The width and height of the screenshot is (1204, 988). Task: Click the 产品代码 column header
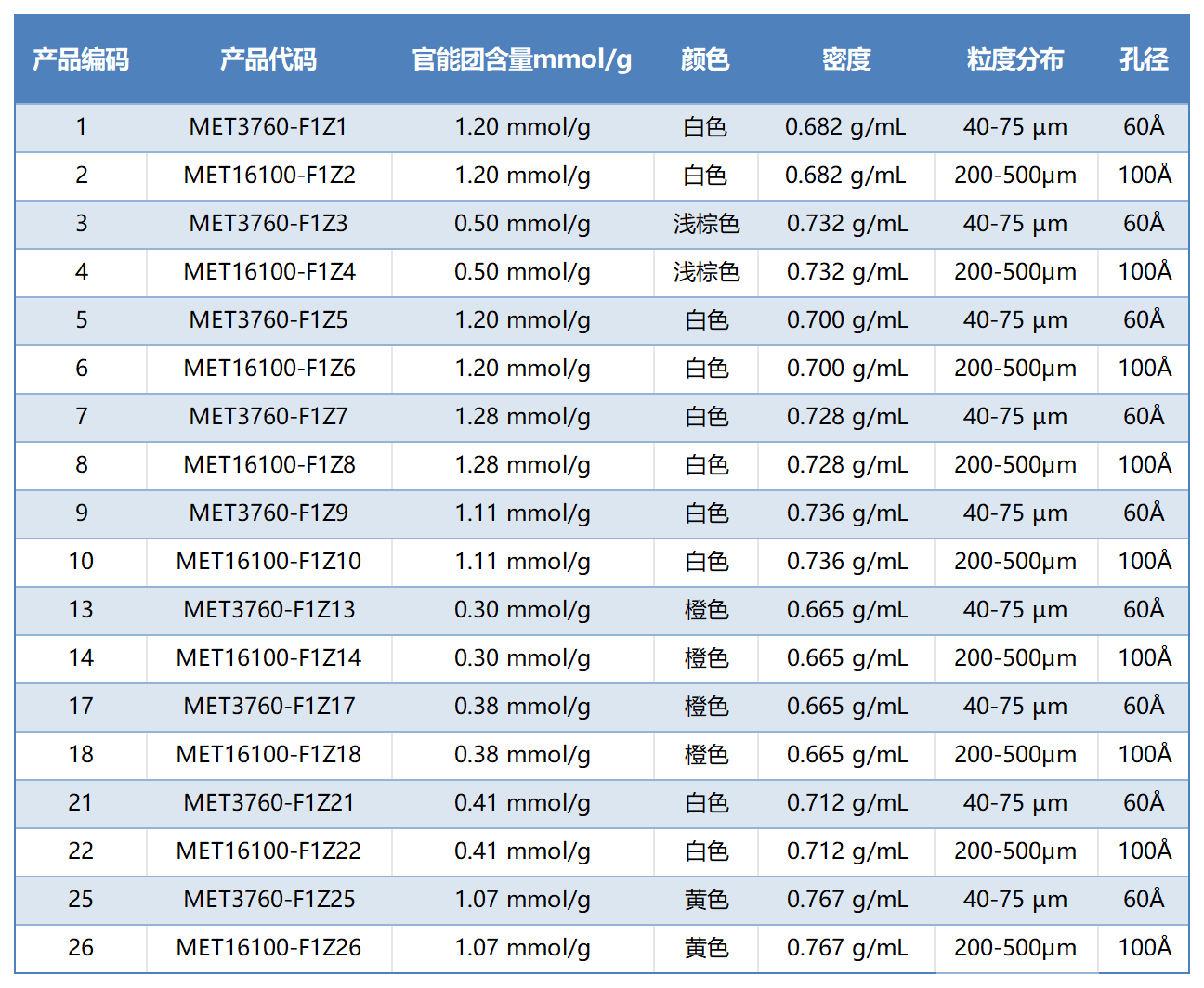click(268, 60)
